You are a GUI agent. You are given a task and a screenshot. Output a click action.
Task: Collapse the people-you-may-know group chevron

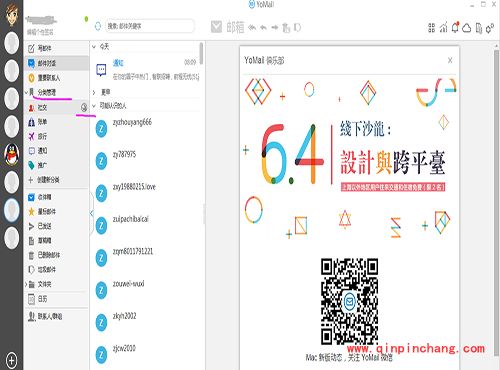coord(94,106)
